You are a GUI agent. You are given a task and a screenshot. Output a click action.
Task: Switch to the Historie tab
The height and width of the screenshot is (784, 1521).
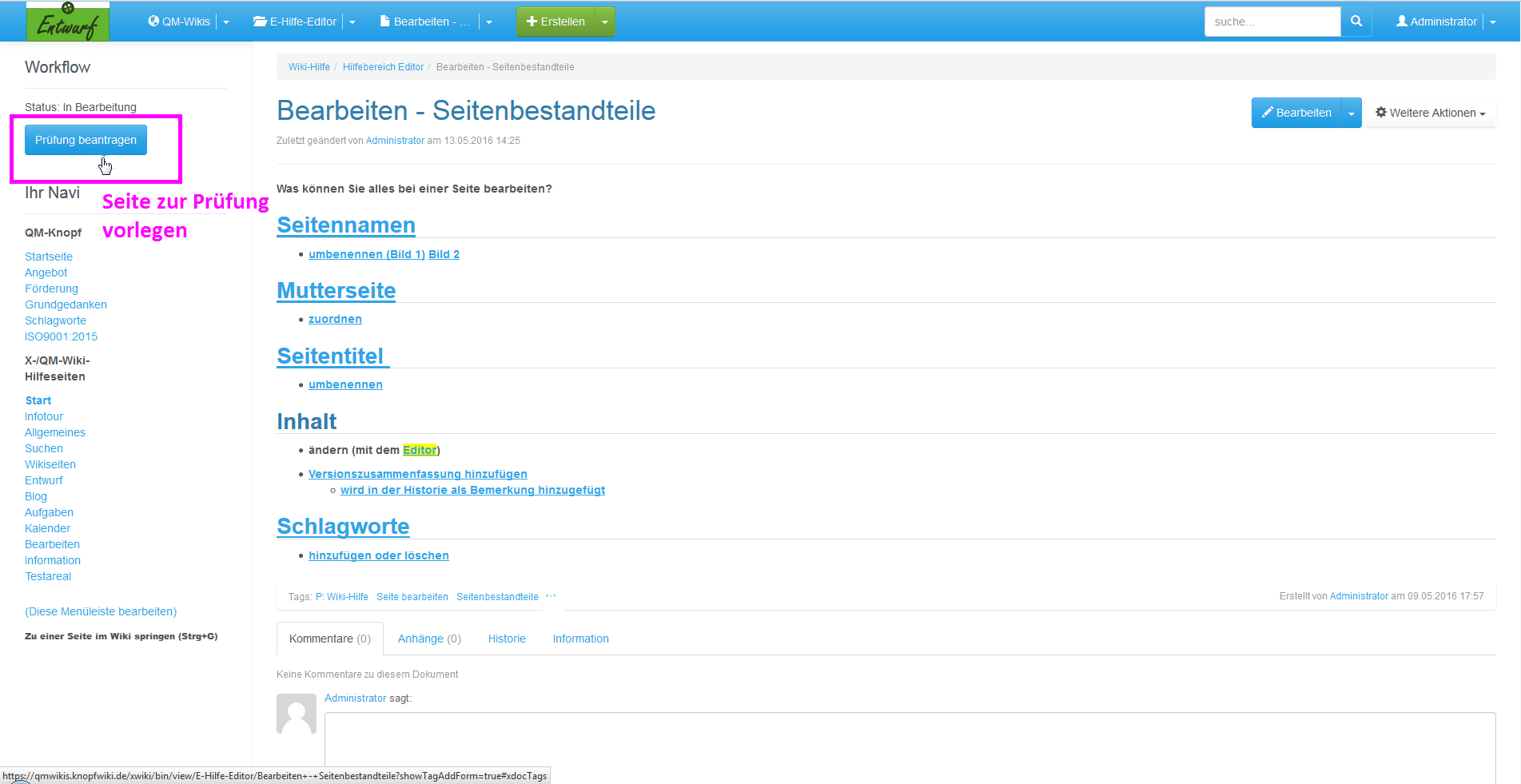(x=507, y=639)
